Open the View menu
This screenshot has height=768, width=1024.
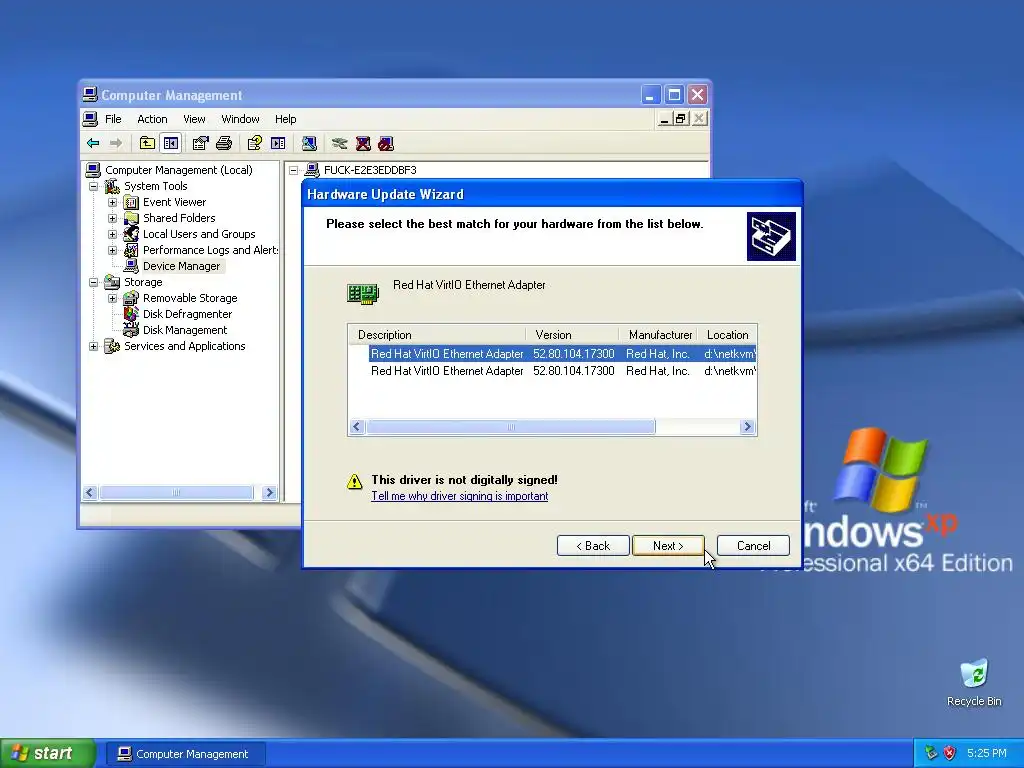194,119
